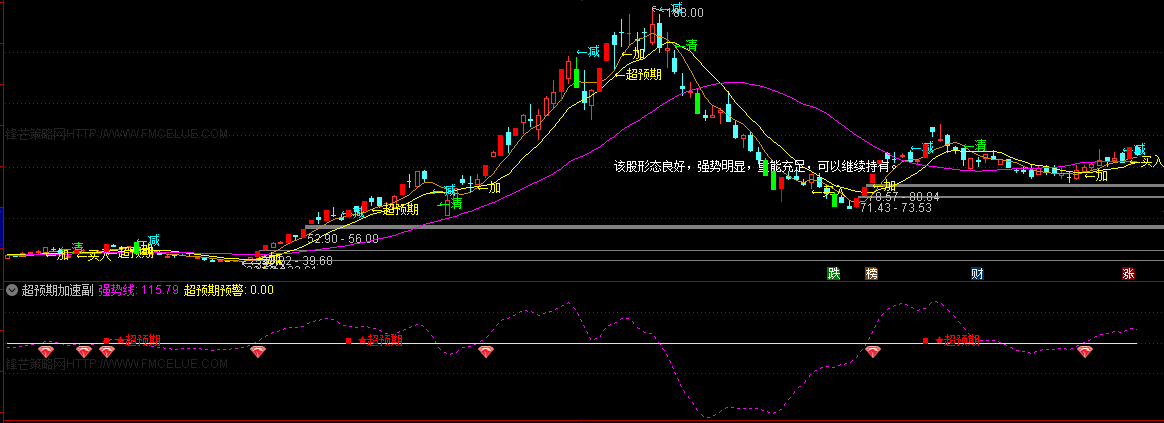Select the 71.43 - 73.53 support range label
This screenshot has width=1164, height=423.
pos(895,209)
